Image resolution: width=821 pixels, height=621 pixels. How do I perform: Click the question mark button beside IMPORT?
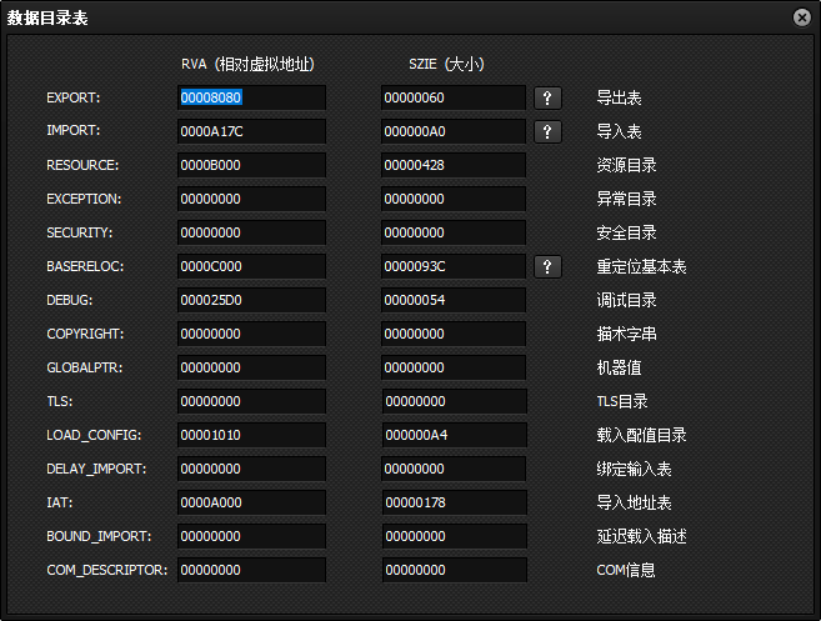(x=548, y=131)
